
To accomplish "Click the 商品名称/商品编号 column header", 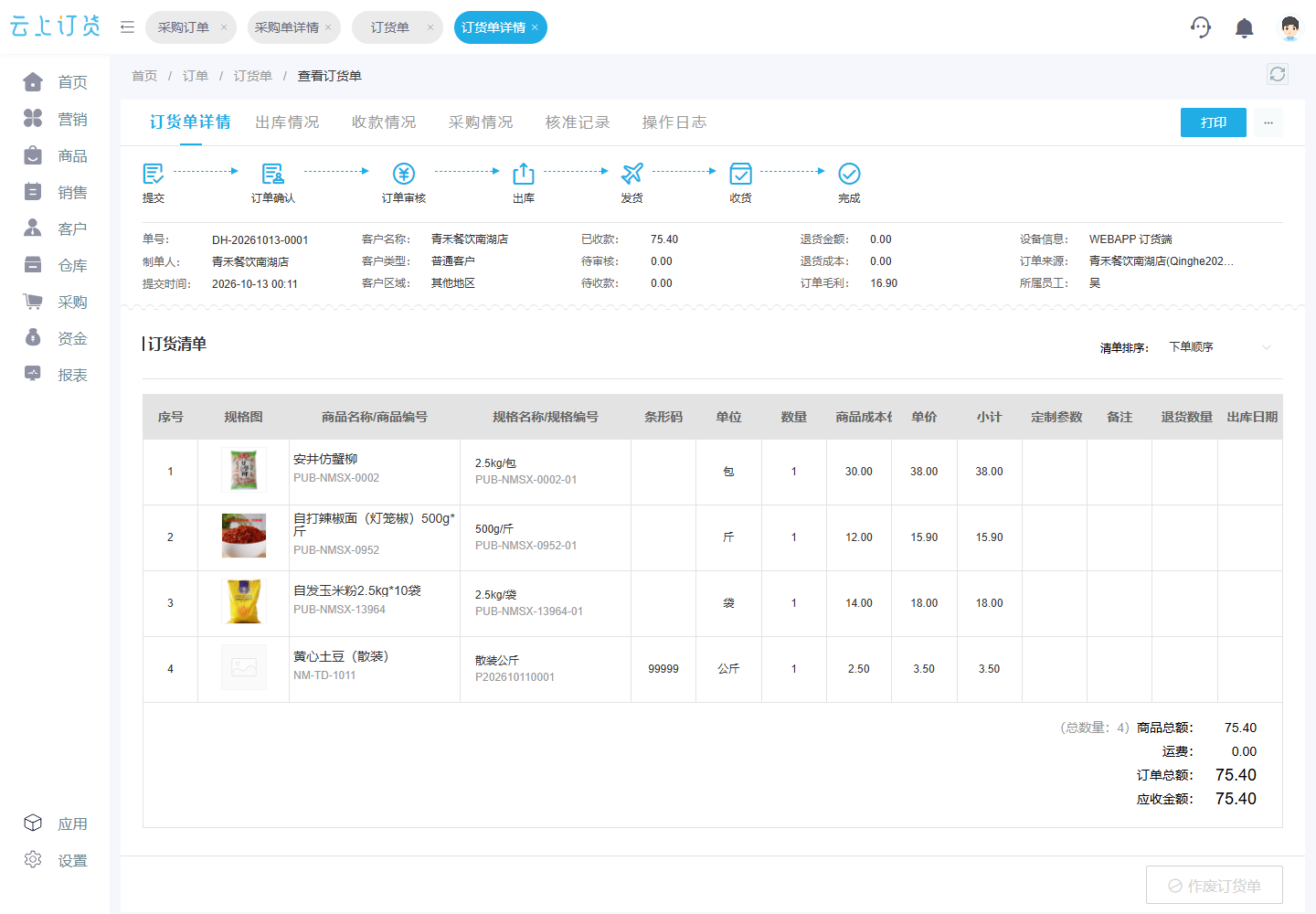I will pos(375,417).
